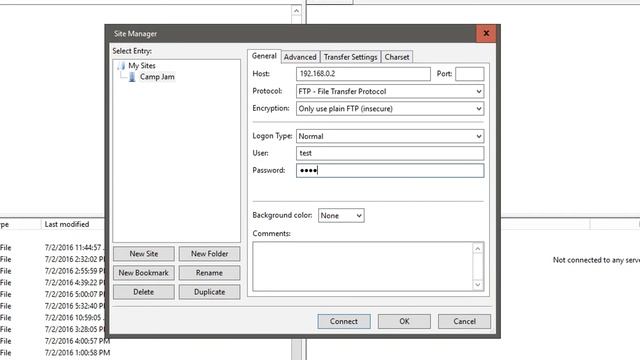The width and height of the screenshot is (640, 360).
Task: Click the Password input field
Action: pos(390,170)
